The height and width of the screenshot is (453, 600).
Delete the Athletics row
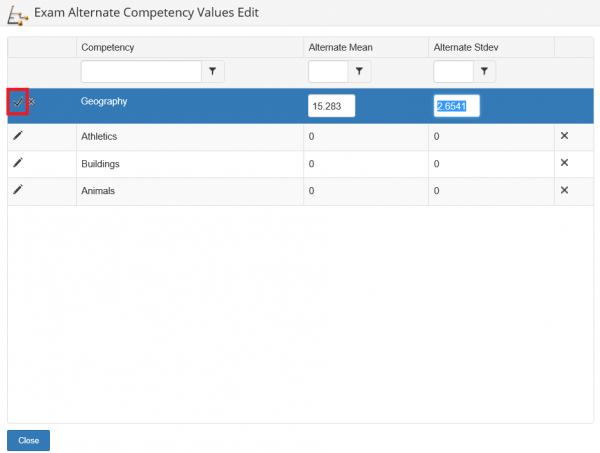point(564,135)
